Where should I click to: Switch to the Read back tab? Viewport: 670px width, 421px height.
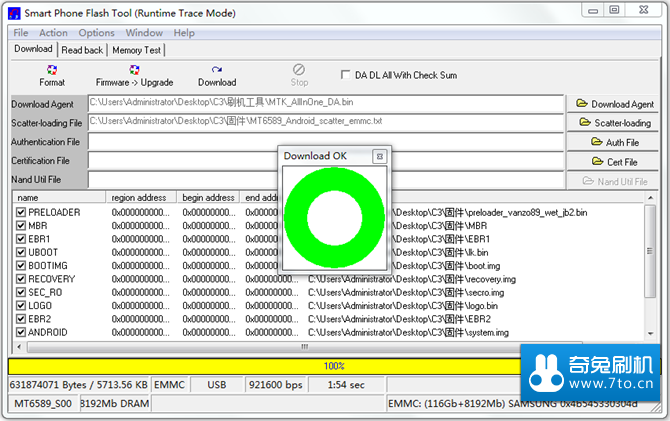(x=82, y=50)
